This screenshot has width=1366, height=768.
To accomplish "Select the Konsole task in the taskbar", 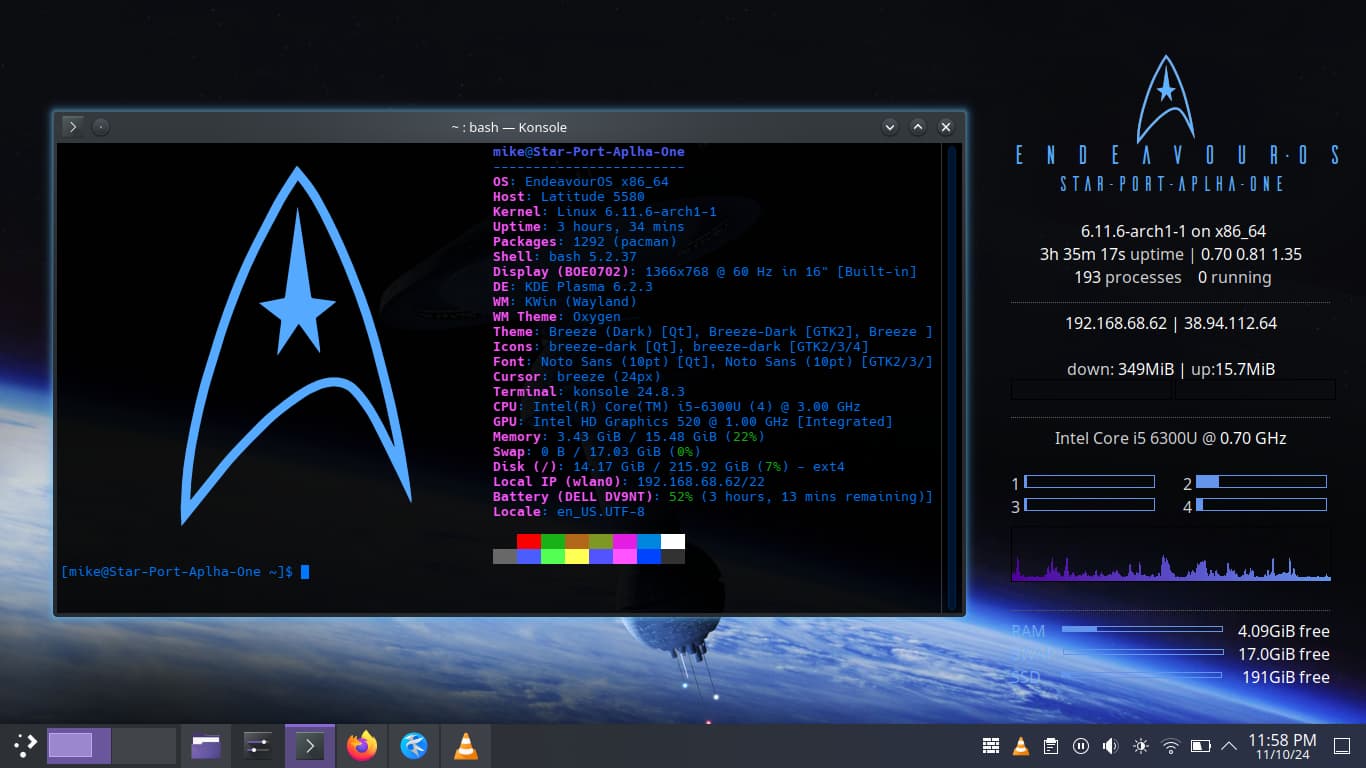I will point(310,746).
